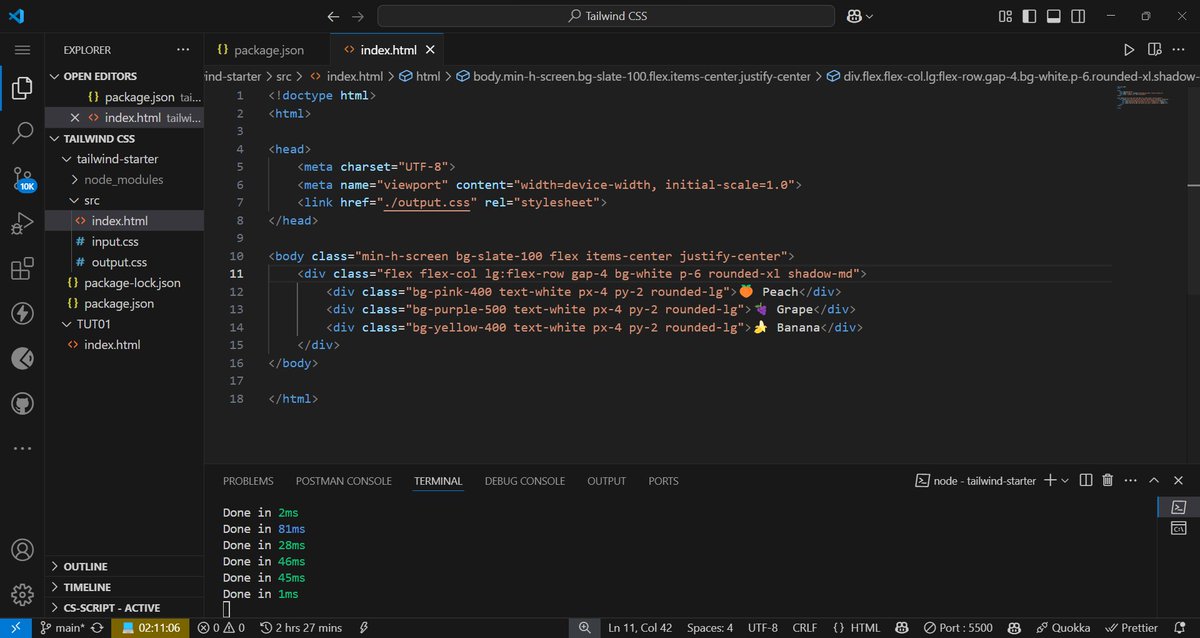Open preview to the side icon
The image size is (1200, 638).
pos(1154,49)
